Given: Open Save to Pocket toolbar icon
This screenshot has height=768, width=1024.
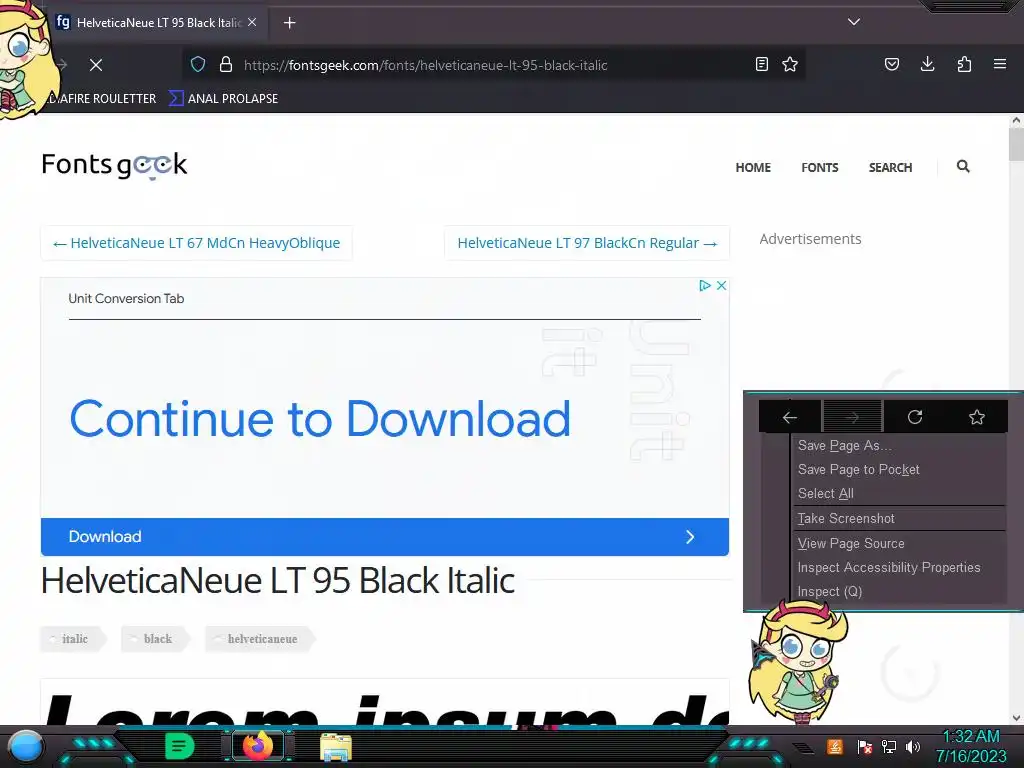Looking at the screenshot, I should (x=891, y=64).
